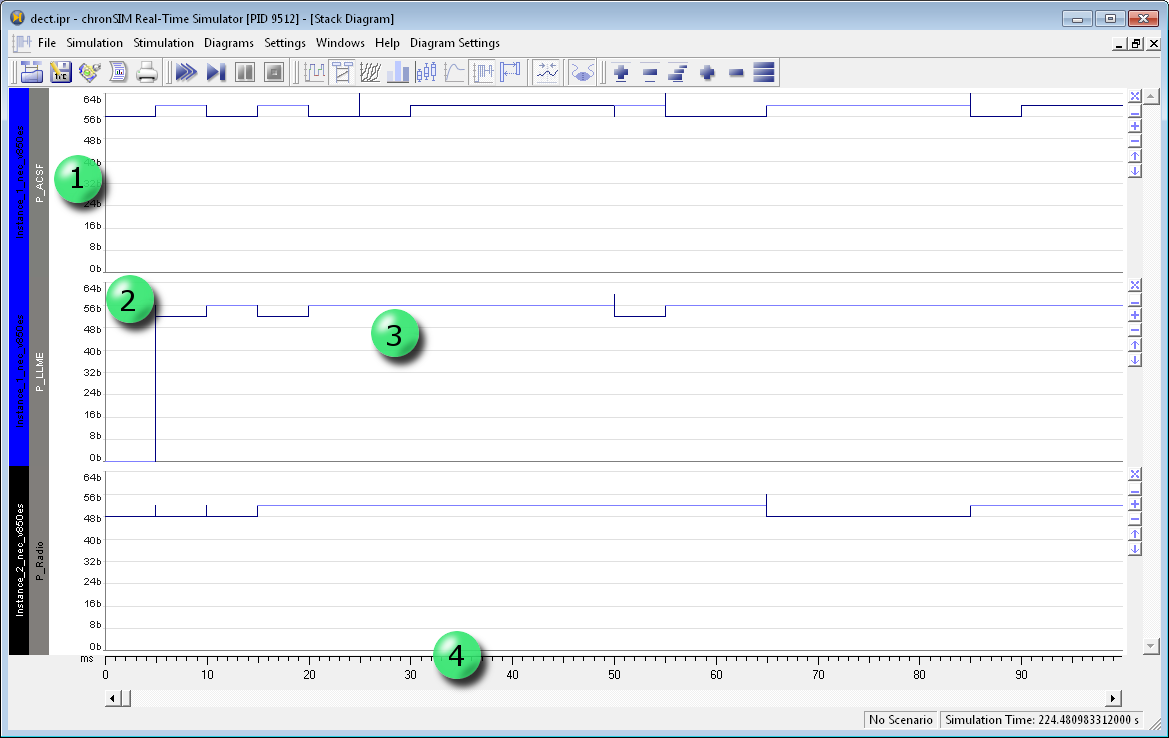Viewport: 1169px width, 738px height.
Task: Click the zigzag line with arrows icon
Action: (x=547, y=72)
